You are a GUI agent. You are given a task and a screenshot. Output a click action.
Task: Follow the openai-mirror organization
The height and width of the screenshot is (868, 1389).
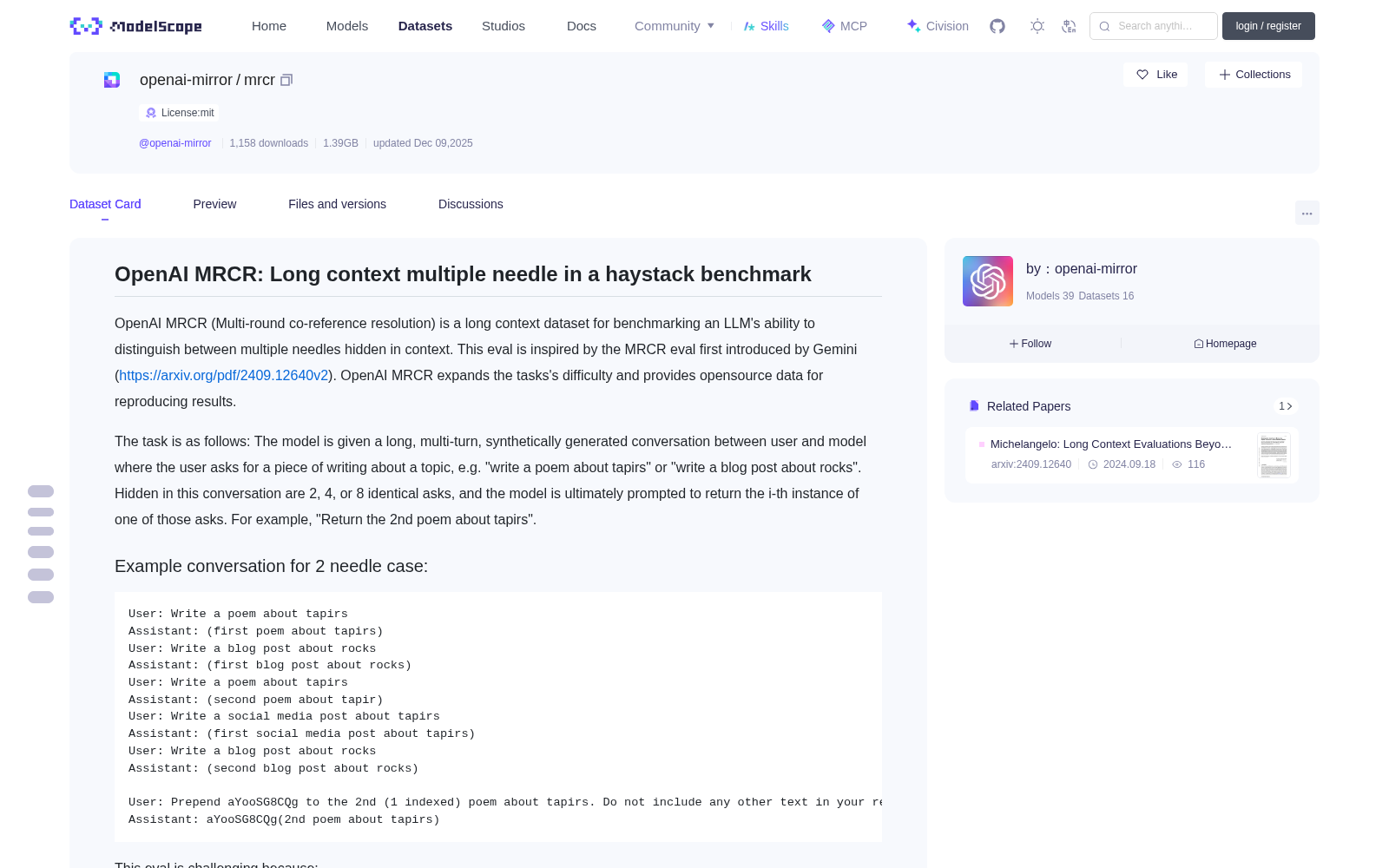(x=1030, y=344)
